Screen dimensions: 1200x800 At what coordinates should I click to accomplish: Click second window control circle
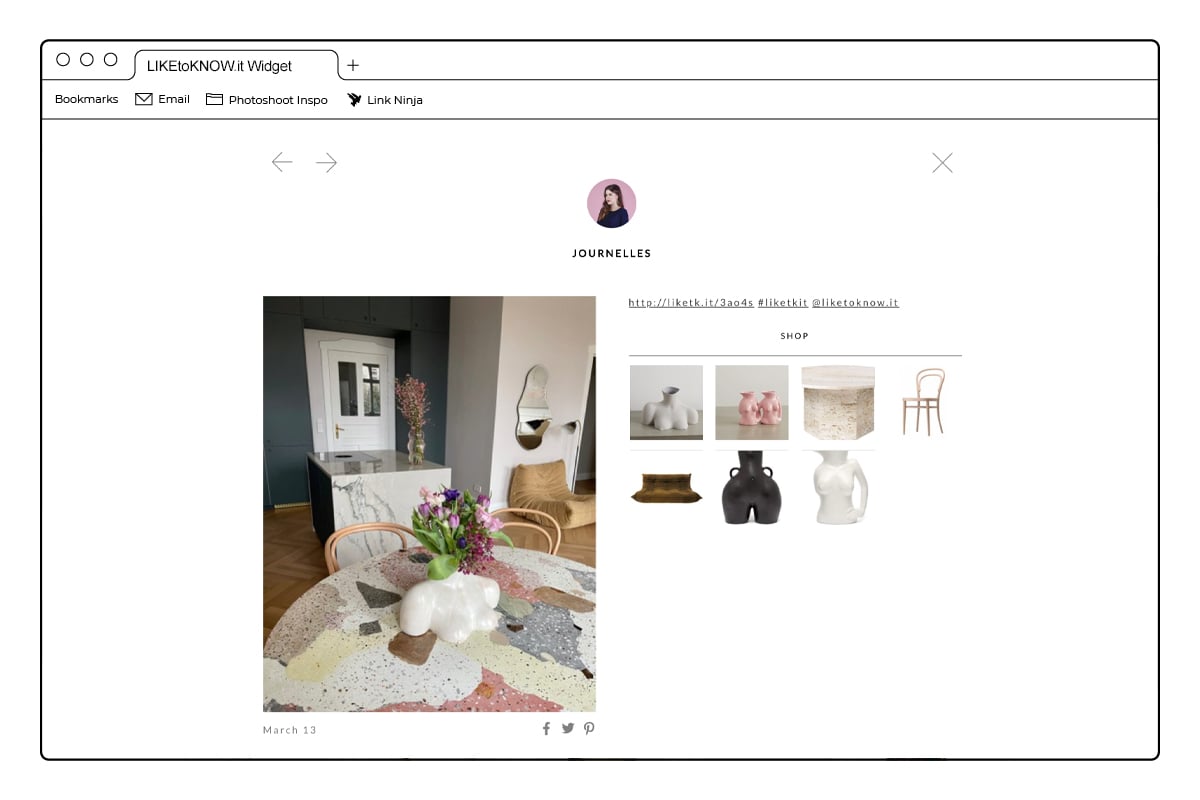pos(87,60)
